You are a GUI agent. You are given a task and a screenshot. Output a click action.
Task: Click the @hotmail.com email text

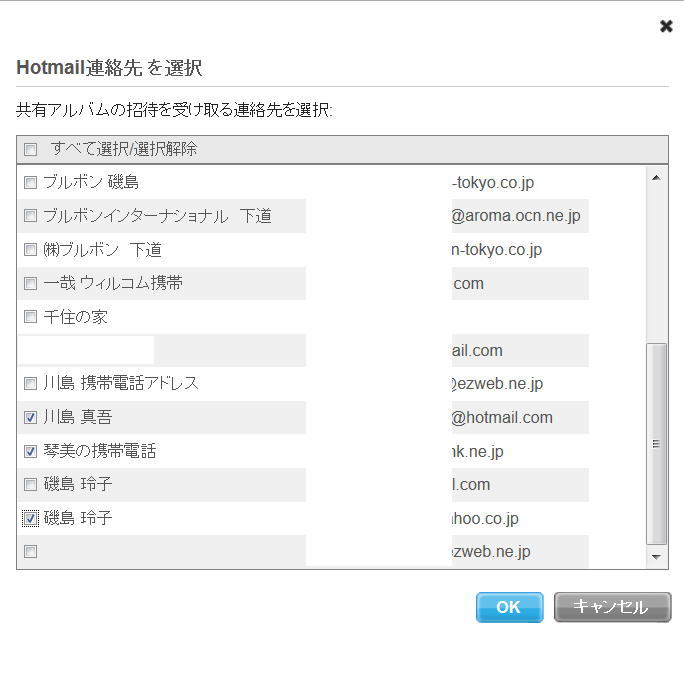click(502, 417)
